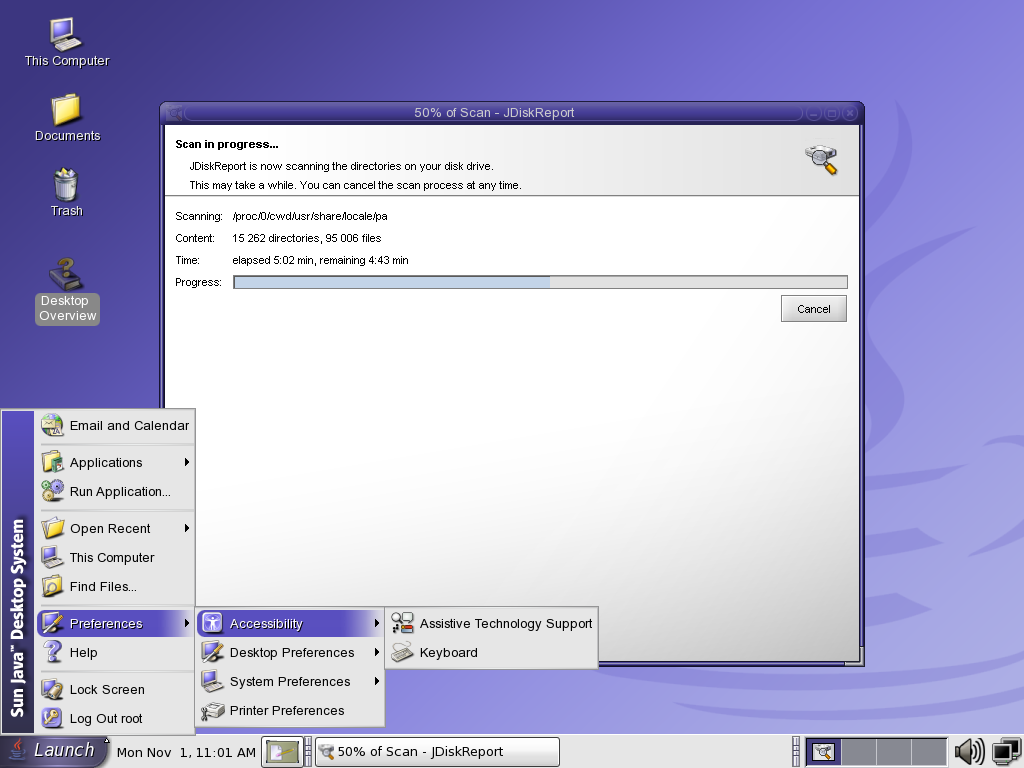Click the show desktop panel button
1024x768 pixels.
281,752
